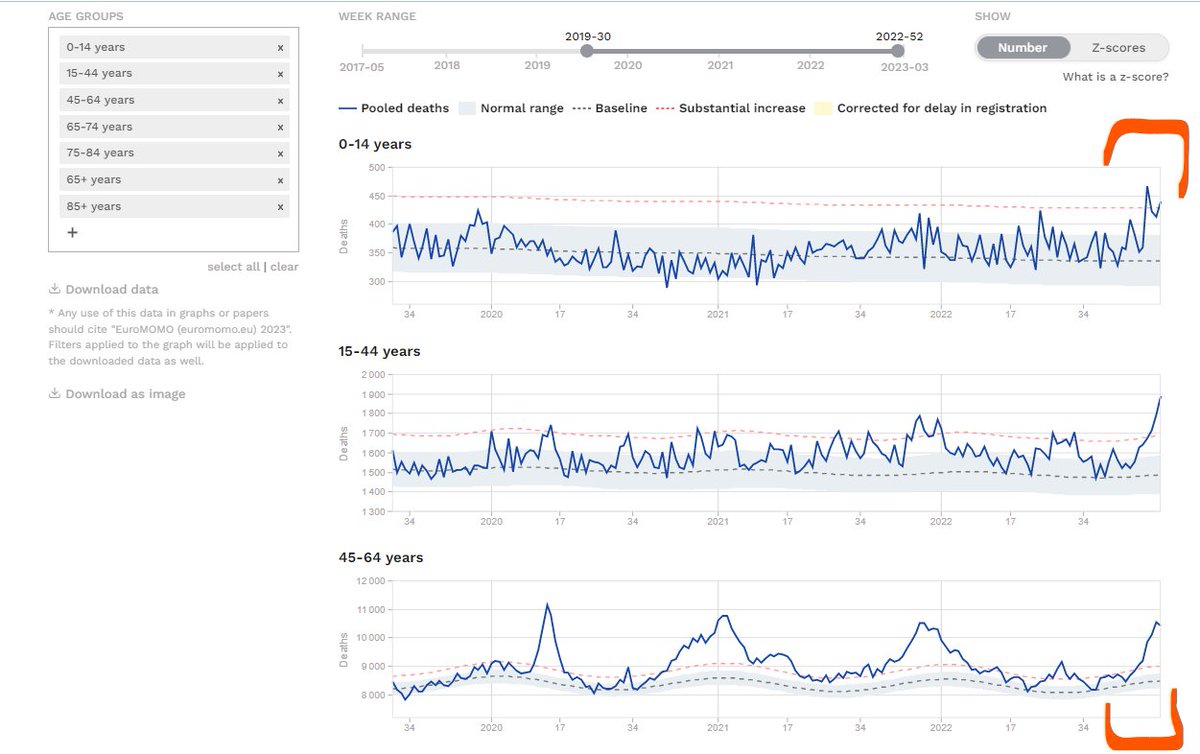Click the 2019-30 week range start handle

(587, 51)
